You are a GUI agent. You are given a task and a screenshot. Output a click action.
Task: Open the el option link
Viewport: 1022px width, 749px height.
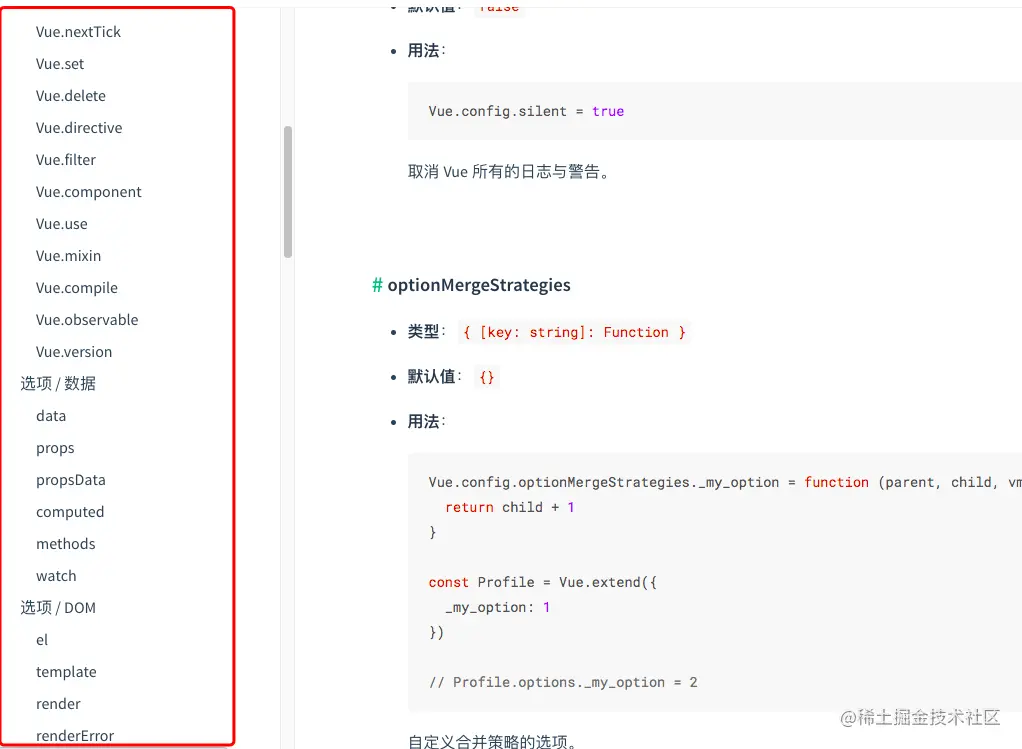[x=42, y=639]
